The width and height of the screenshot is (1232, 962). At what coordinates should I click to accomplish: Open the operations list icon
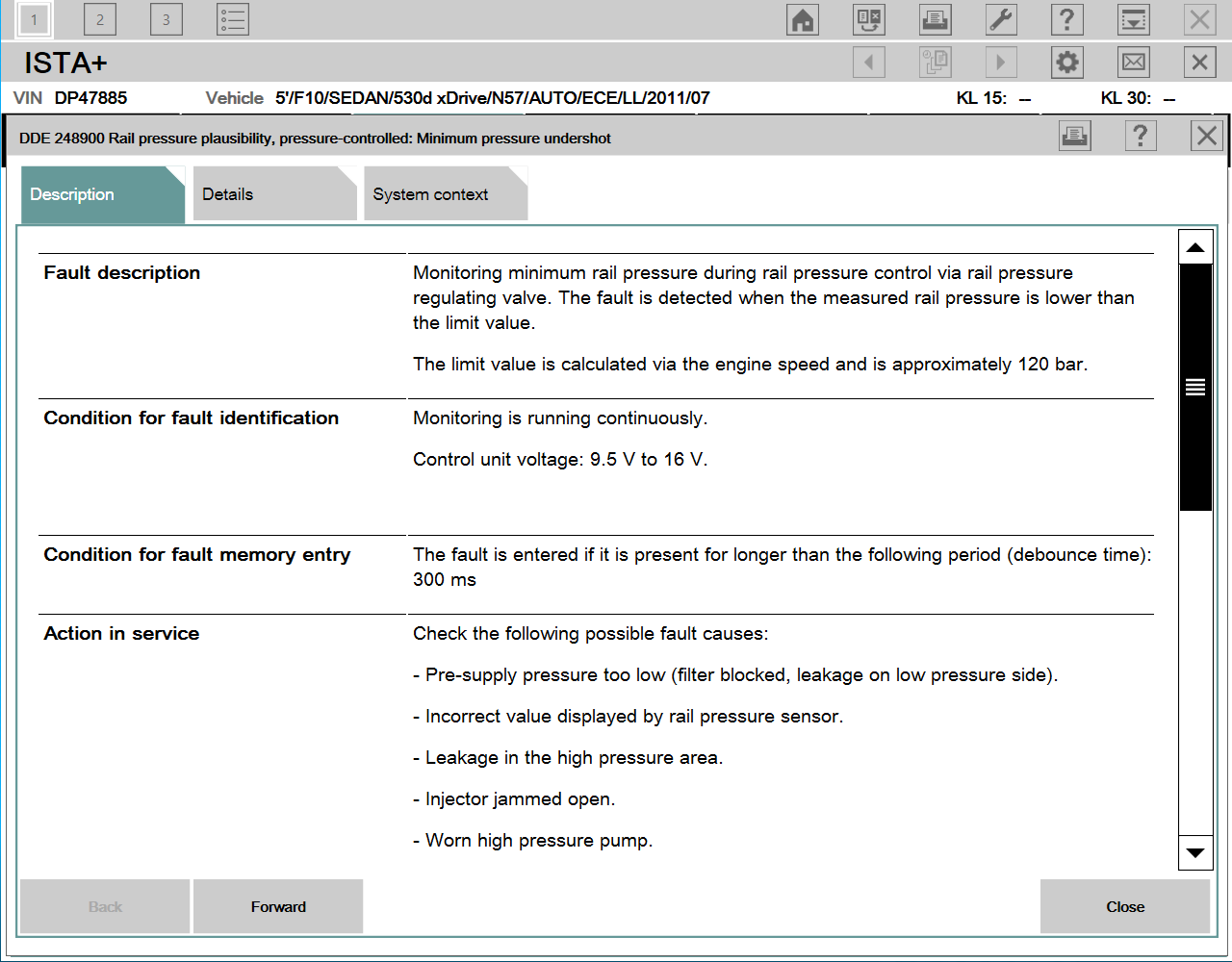point(233,19)
